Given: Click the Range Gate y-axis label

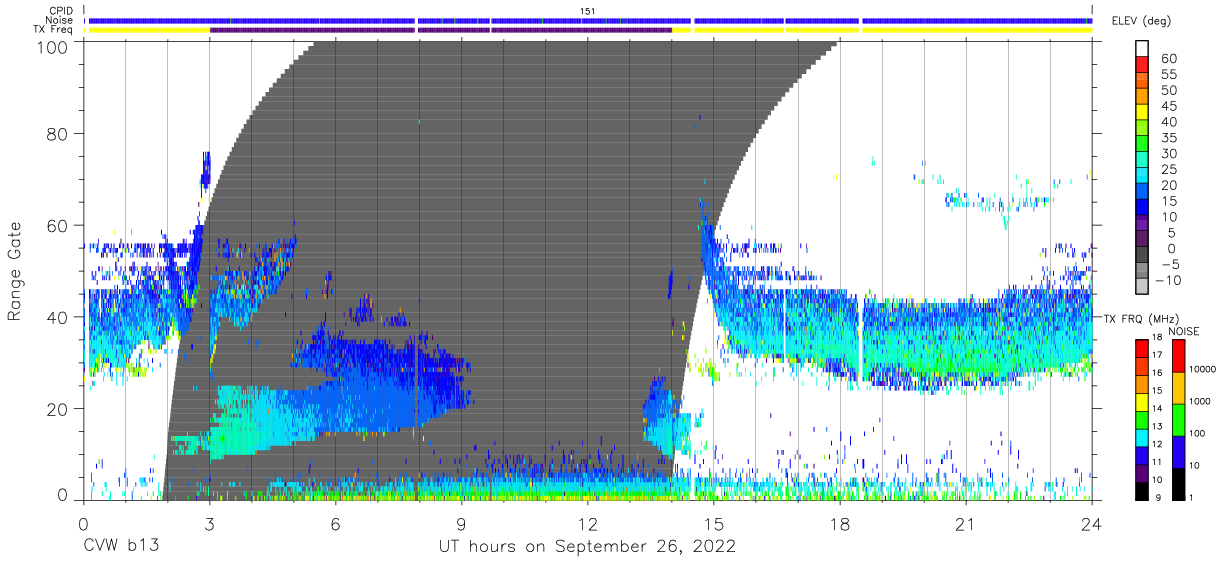Looking at the screenshot, I should point(15,272).
